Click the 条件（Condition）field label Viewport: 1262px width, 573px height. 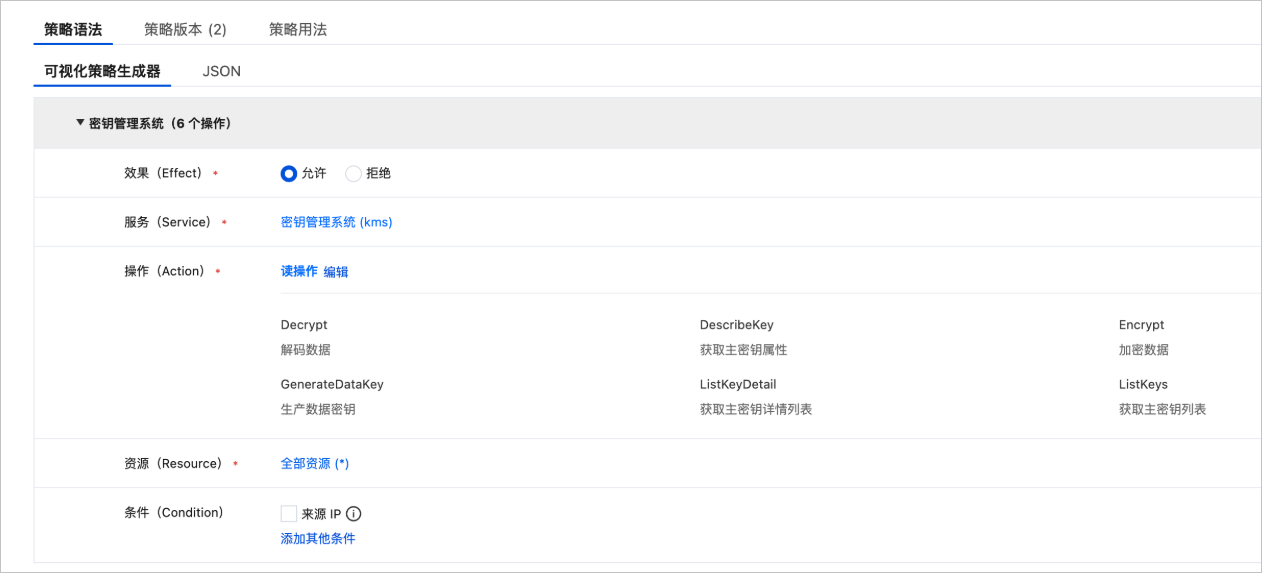174,512
